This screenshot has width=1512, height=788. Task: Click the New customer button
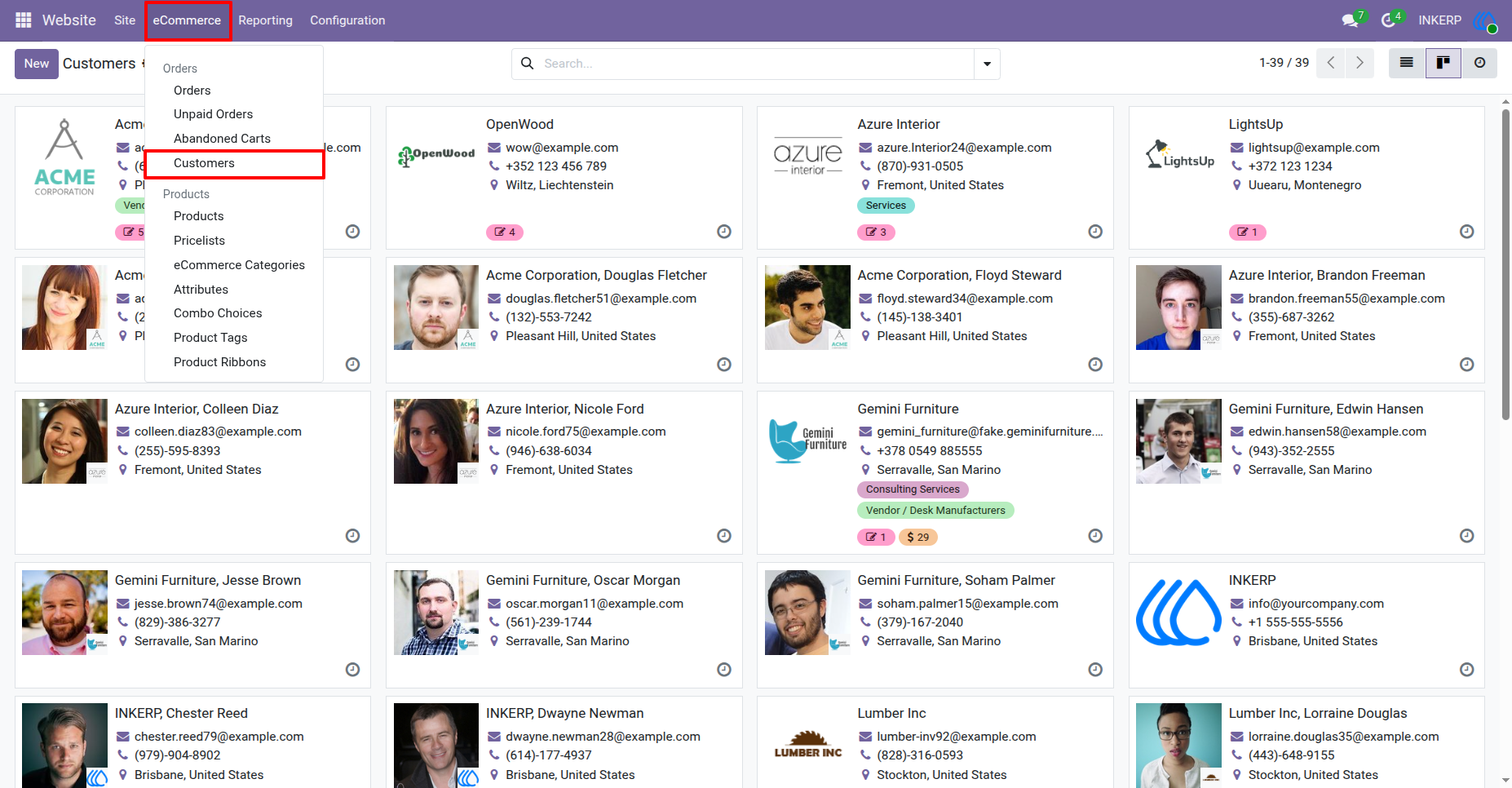point(37,64)
